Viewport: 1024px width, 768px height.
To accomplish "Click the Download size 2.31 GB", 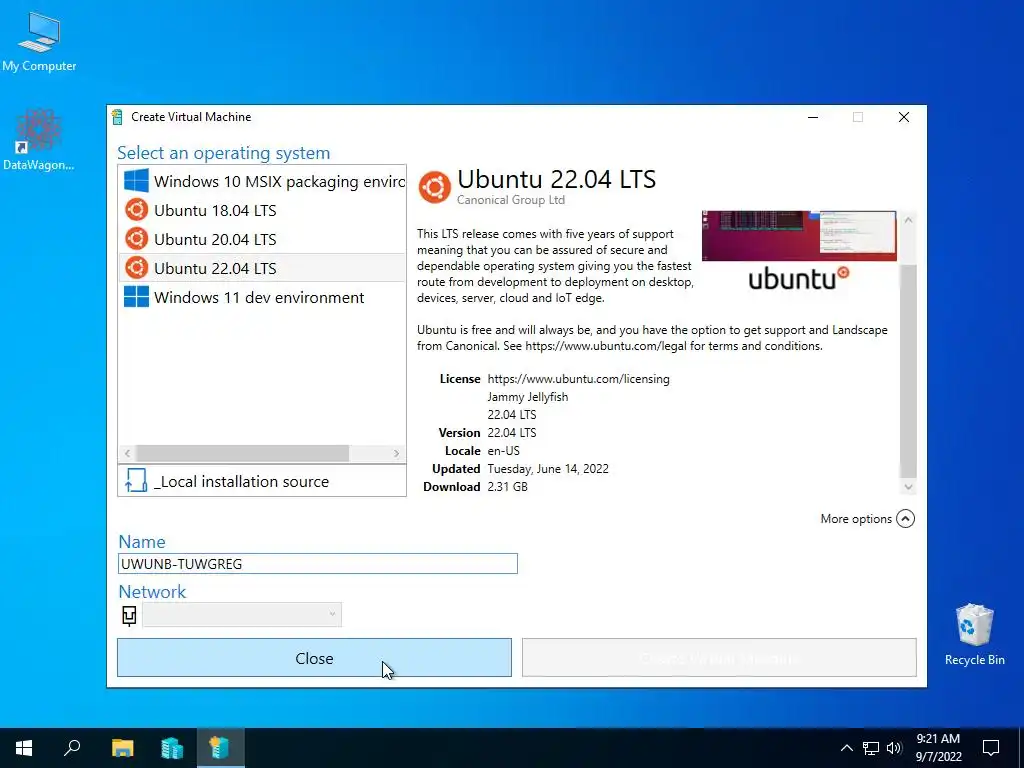I will point(507,487).
